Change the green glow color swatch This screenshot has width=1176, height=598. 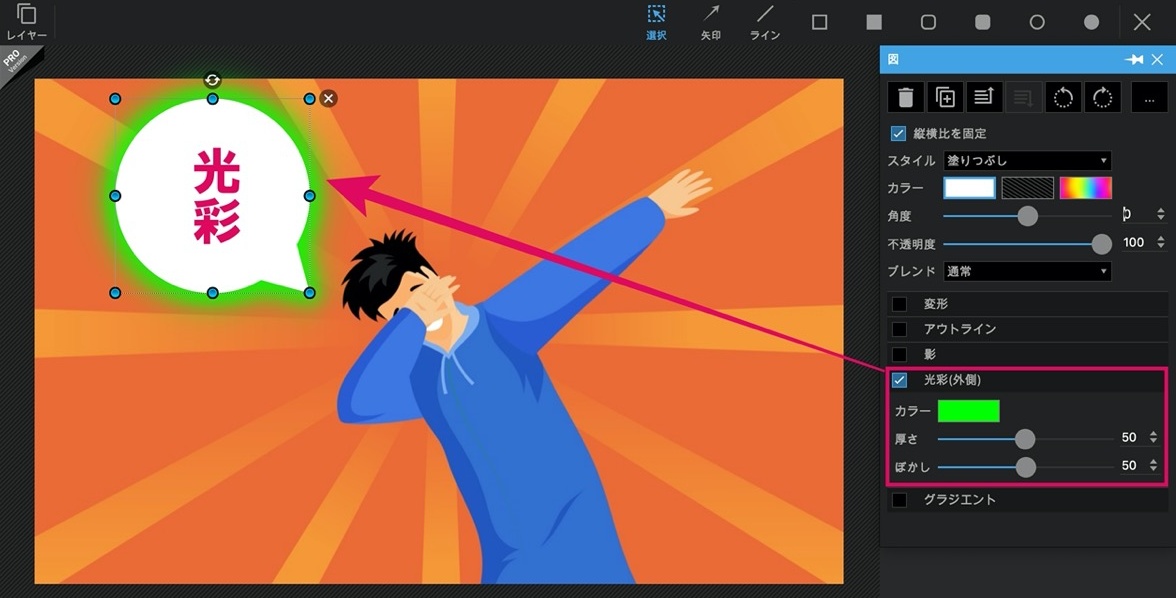(968, 411)
